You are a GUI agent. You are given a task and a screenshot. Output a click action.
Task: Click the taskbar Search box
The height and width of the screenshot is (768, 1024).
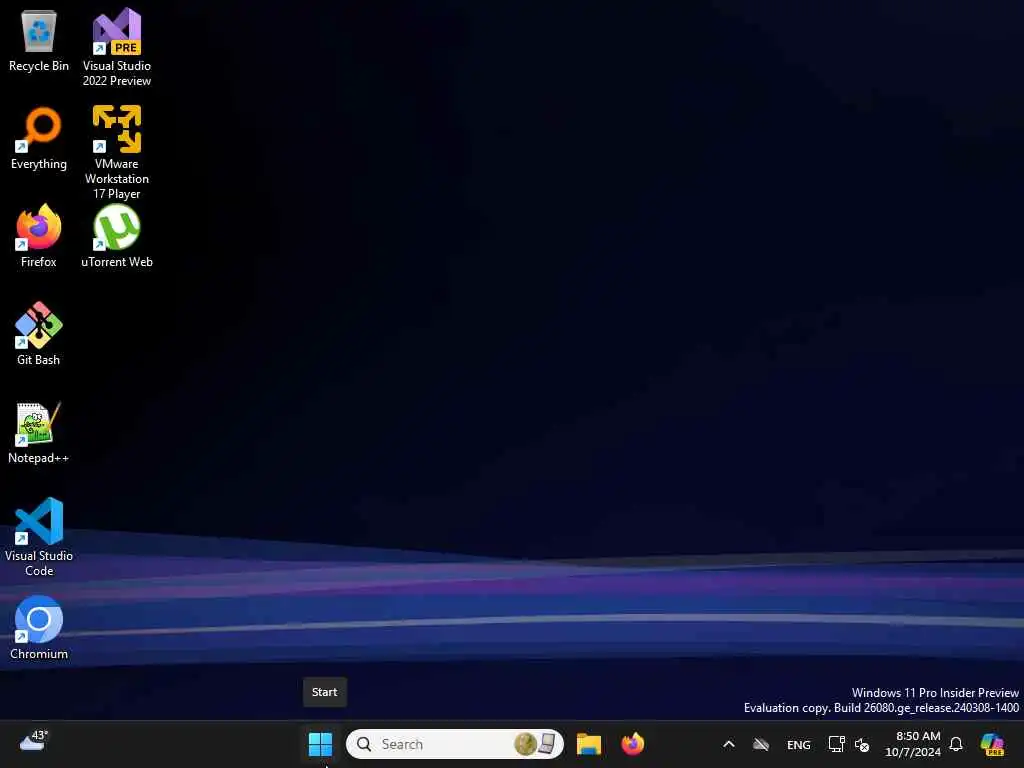pyautogui.click(x=455, y=744)
